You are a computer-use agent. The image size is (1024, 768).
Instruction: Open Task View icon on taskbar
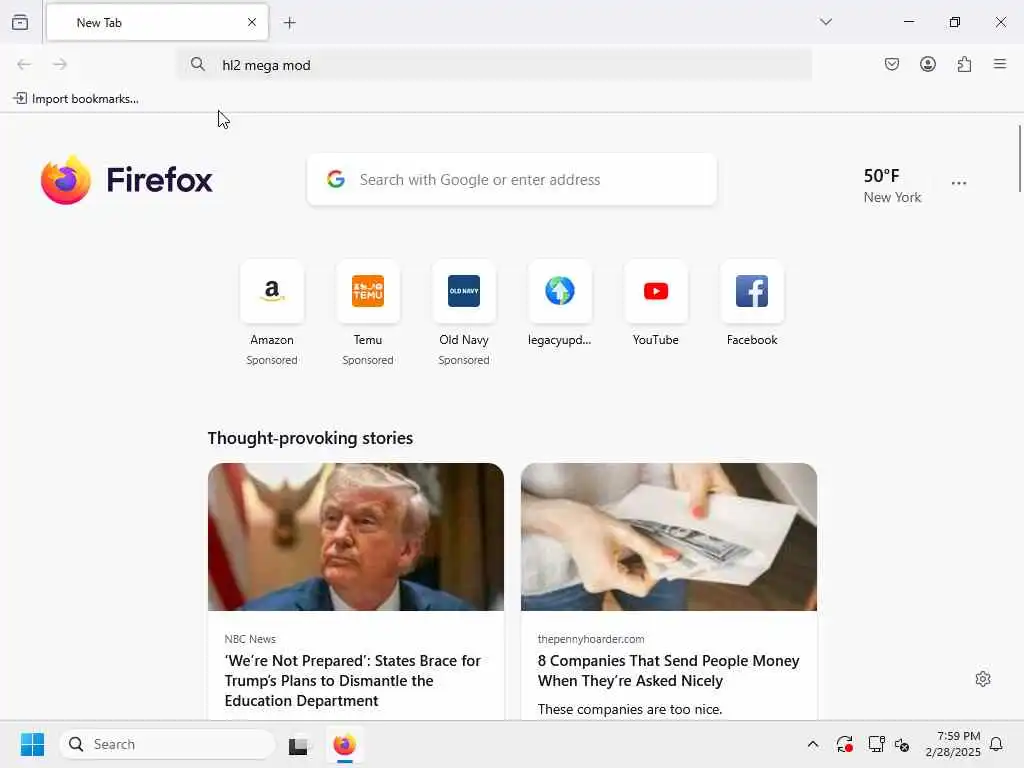coord(298,745)
